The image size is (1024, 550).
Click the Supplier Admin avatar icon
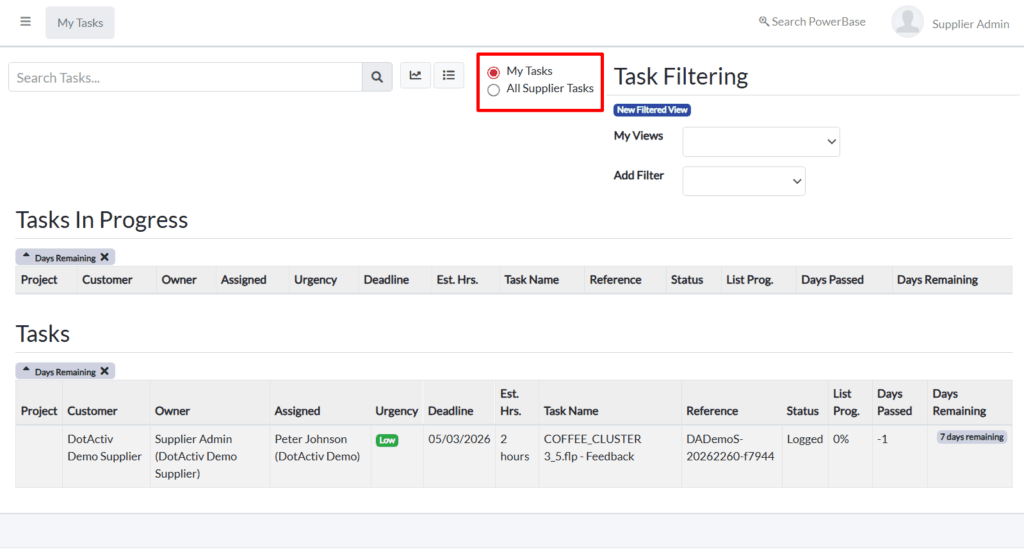coord(907,22)
